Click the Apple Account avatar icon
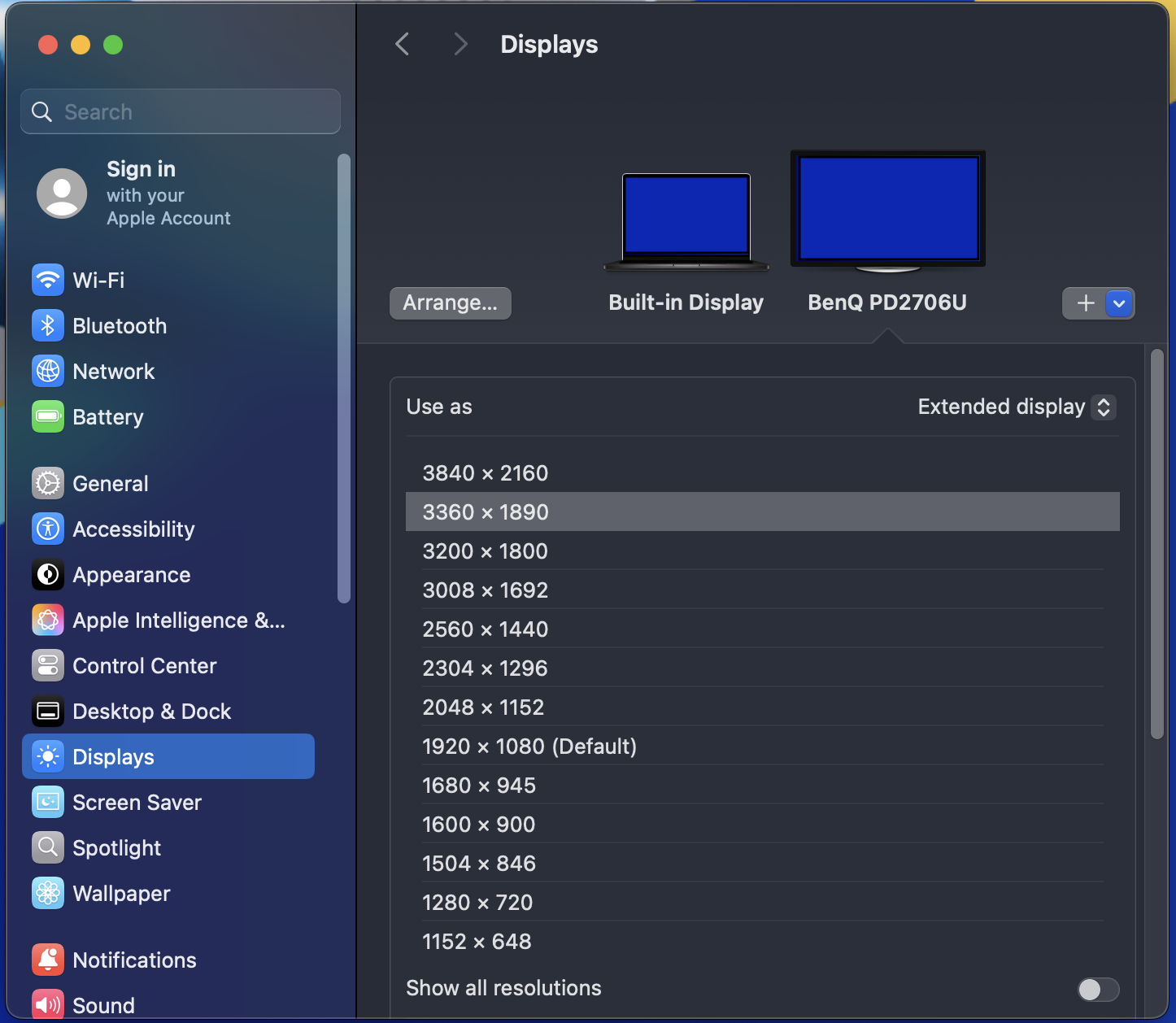The height and width of the screenshot is (1023, 1176). (62, 194)
